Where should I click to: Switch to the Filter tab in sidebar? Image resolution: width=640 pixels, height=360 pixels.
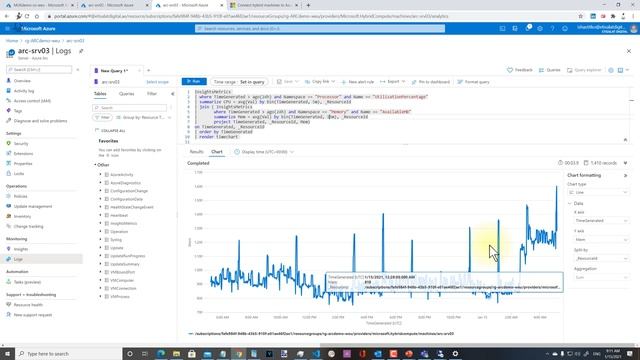pos(152,94)
